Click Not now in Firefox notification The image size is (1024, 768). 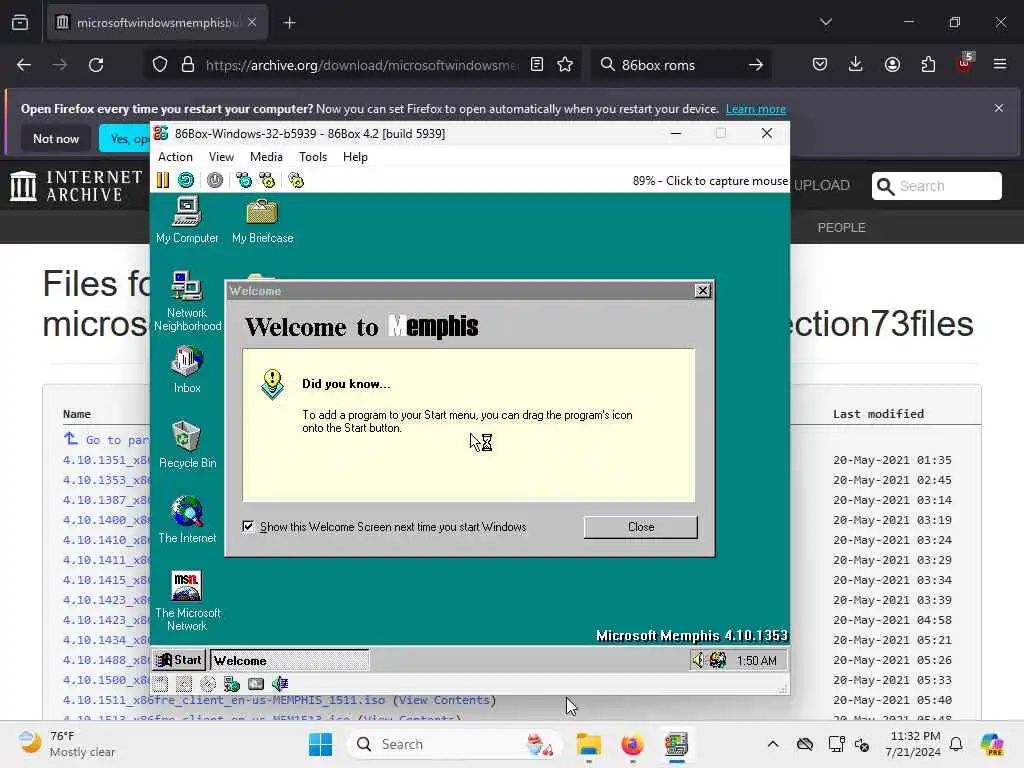(56, 138)
